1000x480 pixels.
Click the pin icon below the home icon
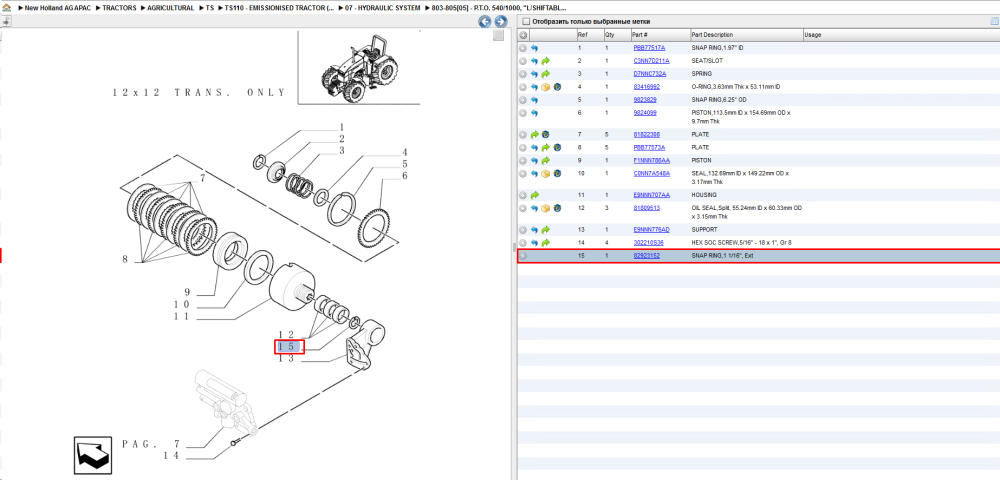pos(6,21)
